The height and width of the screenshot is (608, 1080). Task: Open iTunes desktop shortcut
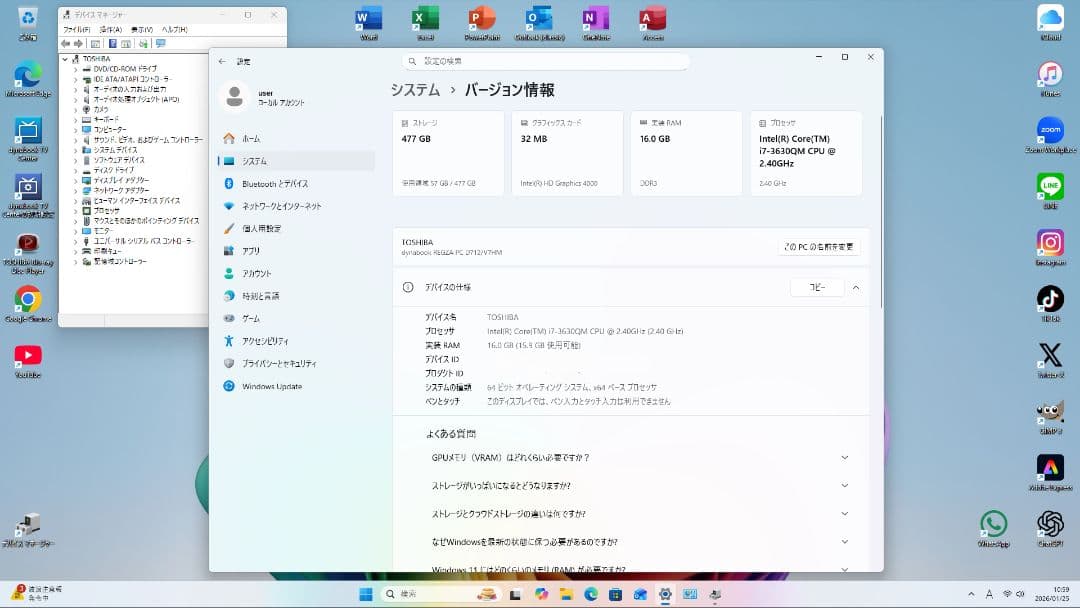tap(1050, 78)
